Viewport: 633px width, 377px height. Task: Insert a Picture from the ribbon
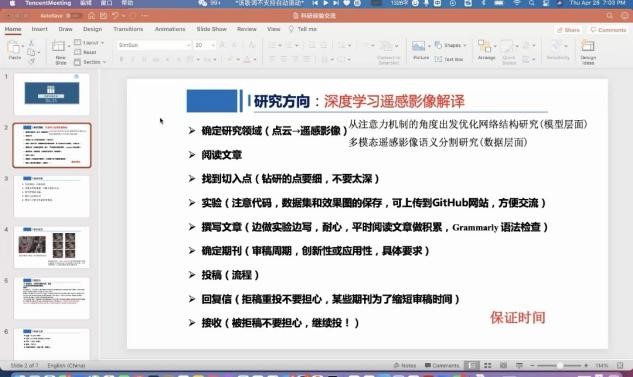tap(419, 46)
